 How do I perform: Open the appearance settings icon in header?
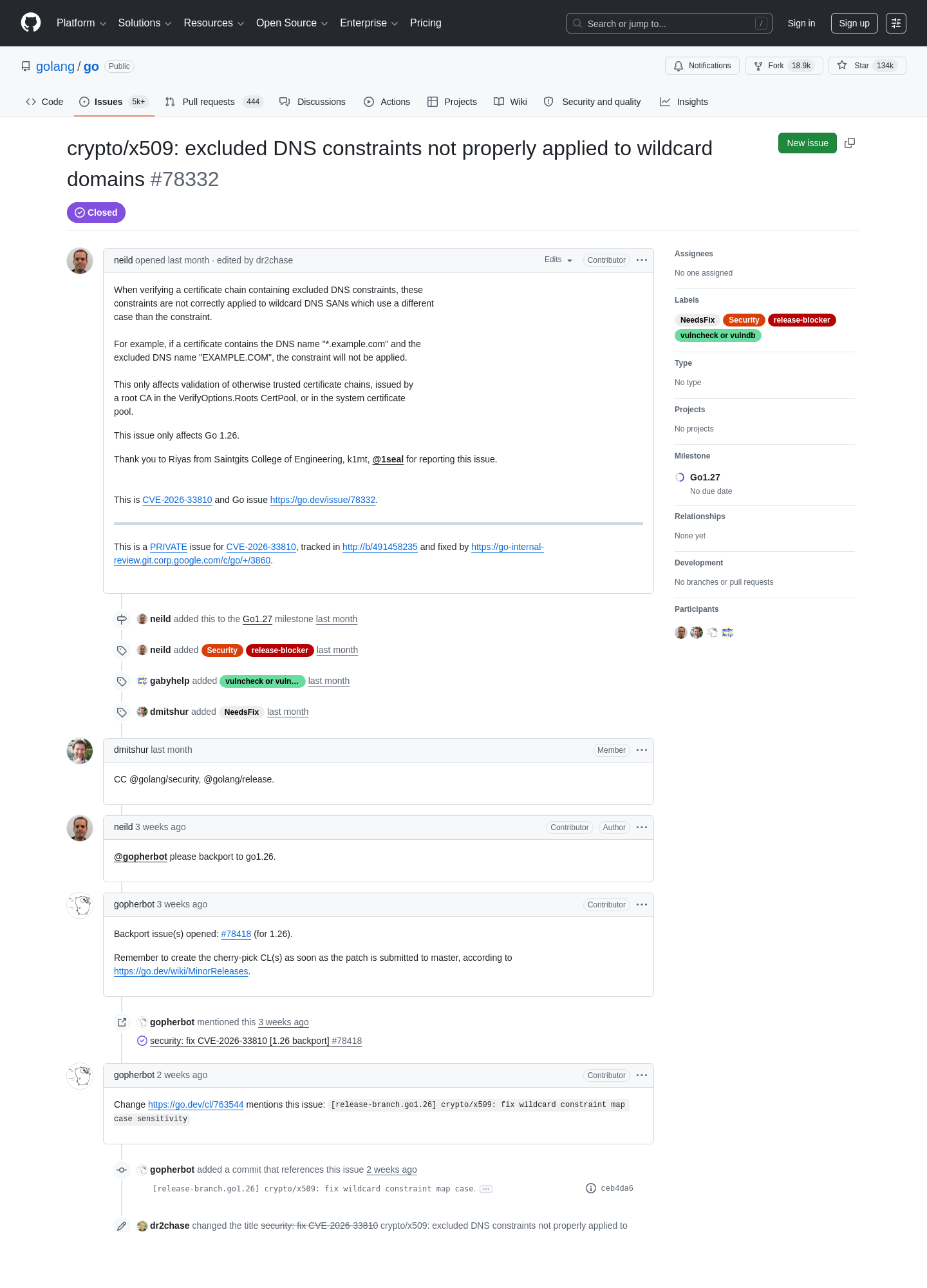click(895, 23)
